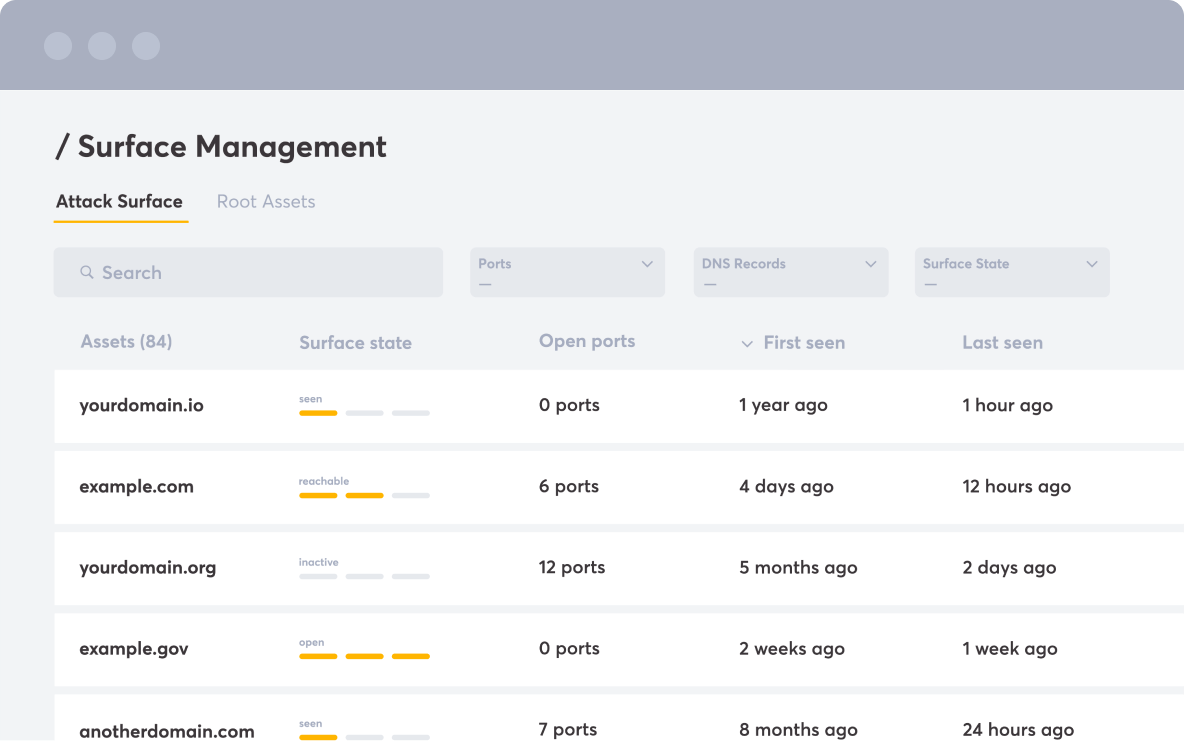Open the DNS Records filter dropdown

coord(791,272)
